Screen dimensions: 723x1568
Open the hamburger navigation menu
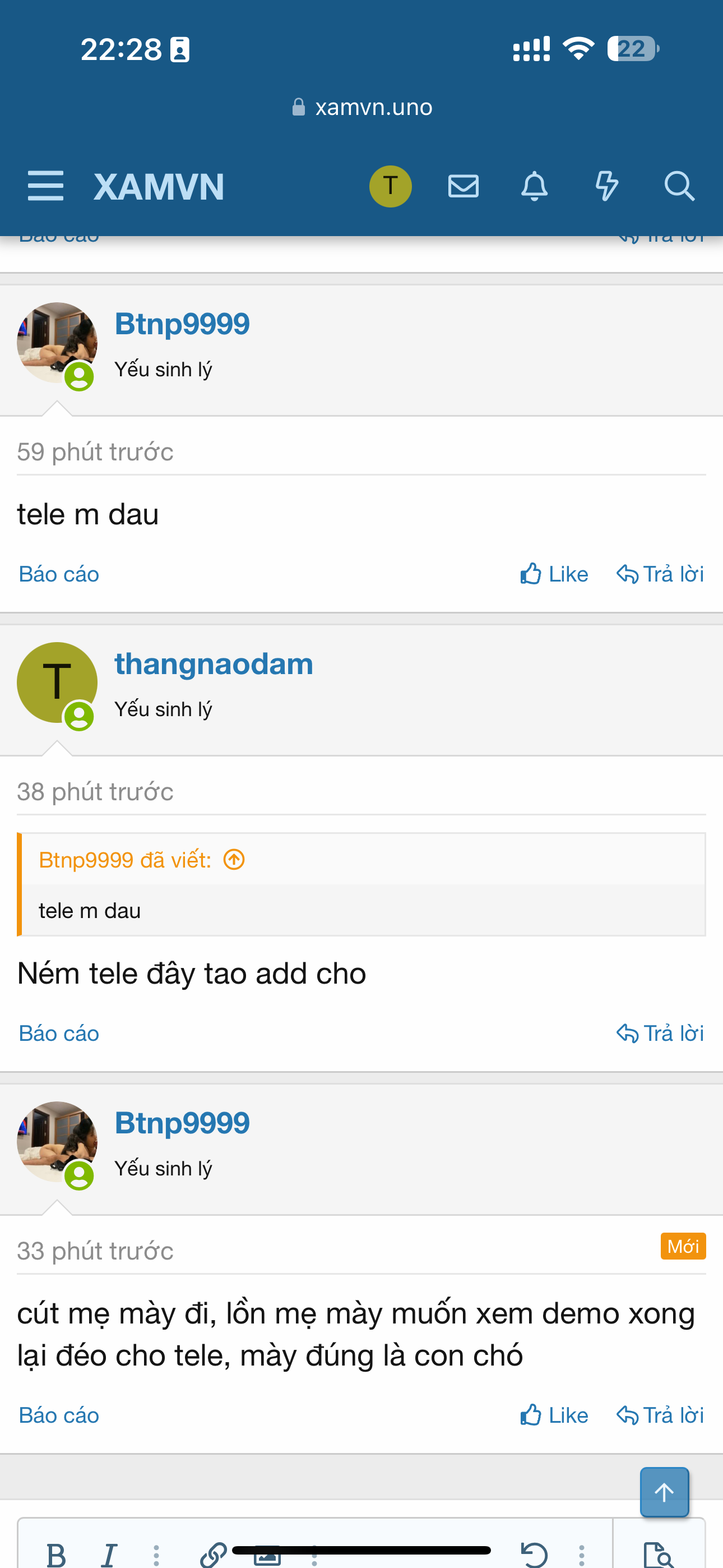[45, 186]
